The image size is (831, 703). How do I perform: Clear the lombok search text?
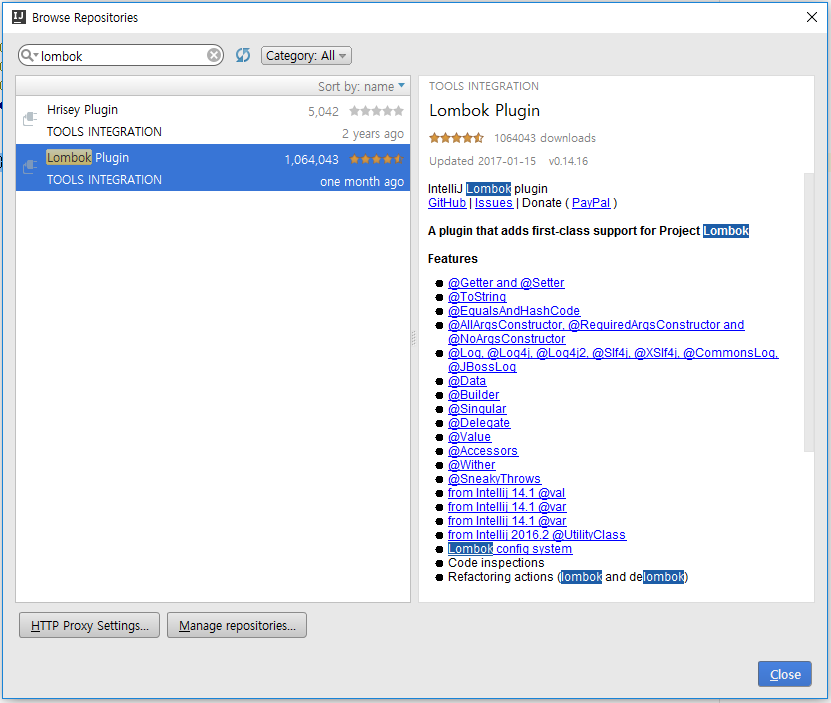pyautogui.click(x=214, y=55)
